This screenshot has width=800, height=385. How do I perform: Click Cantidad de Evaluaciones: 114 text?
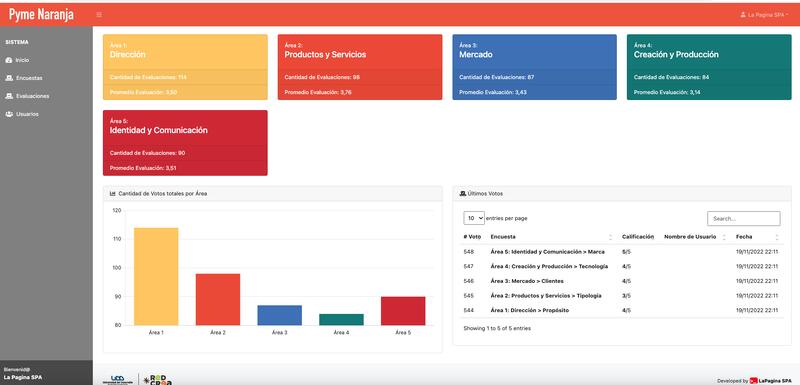tap(148, 77)
